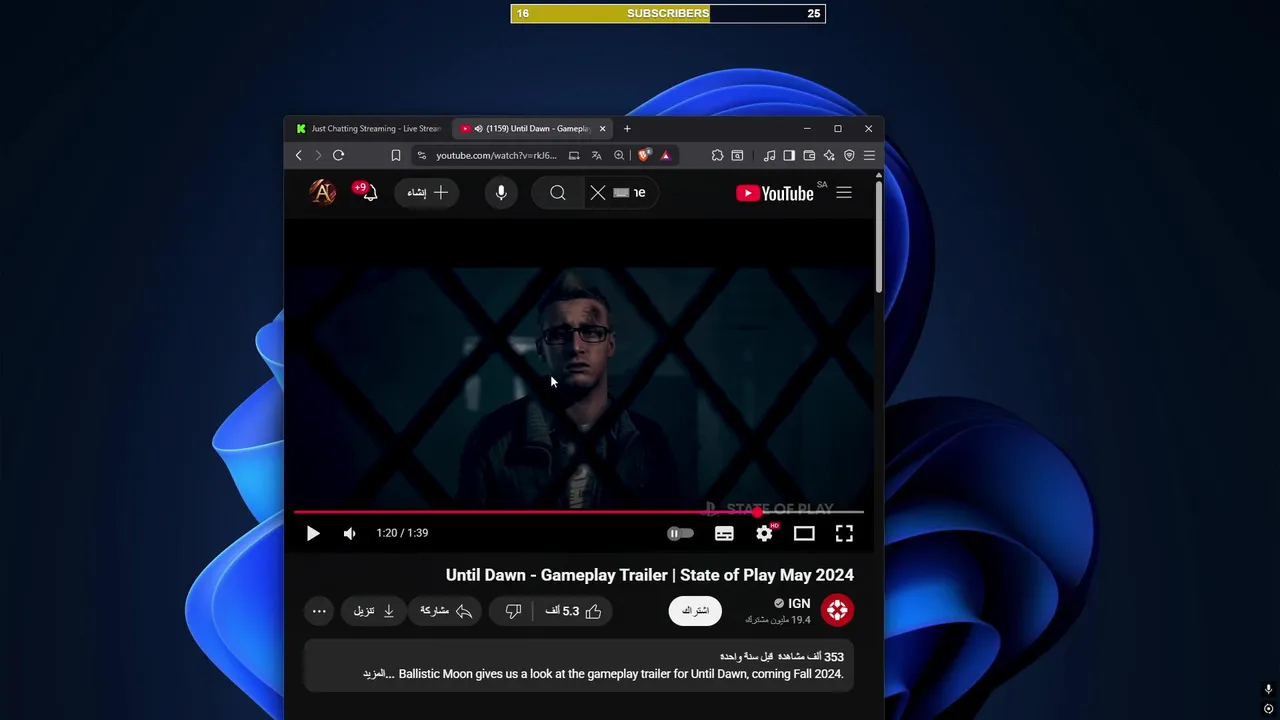The image size is (1280, 720).
Task: Open the three-dot more actions menu
Action: pyautogui.click(x=319, y=611)
